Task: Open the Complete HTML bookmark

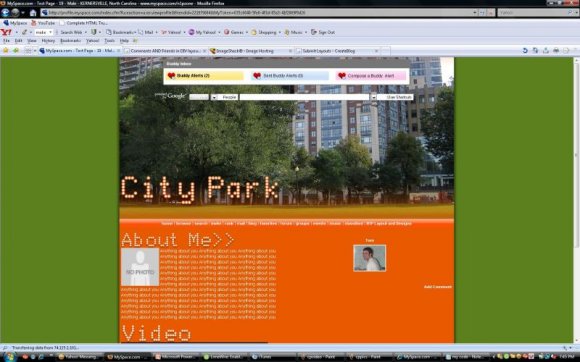Action: point(84,23)
